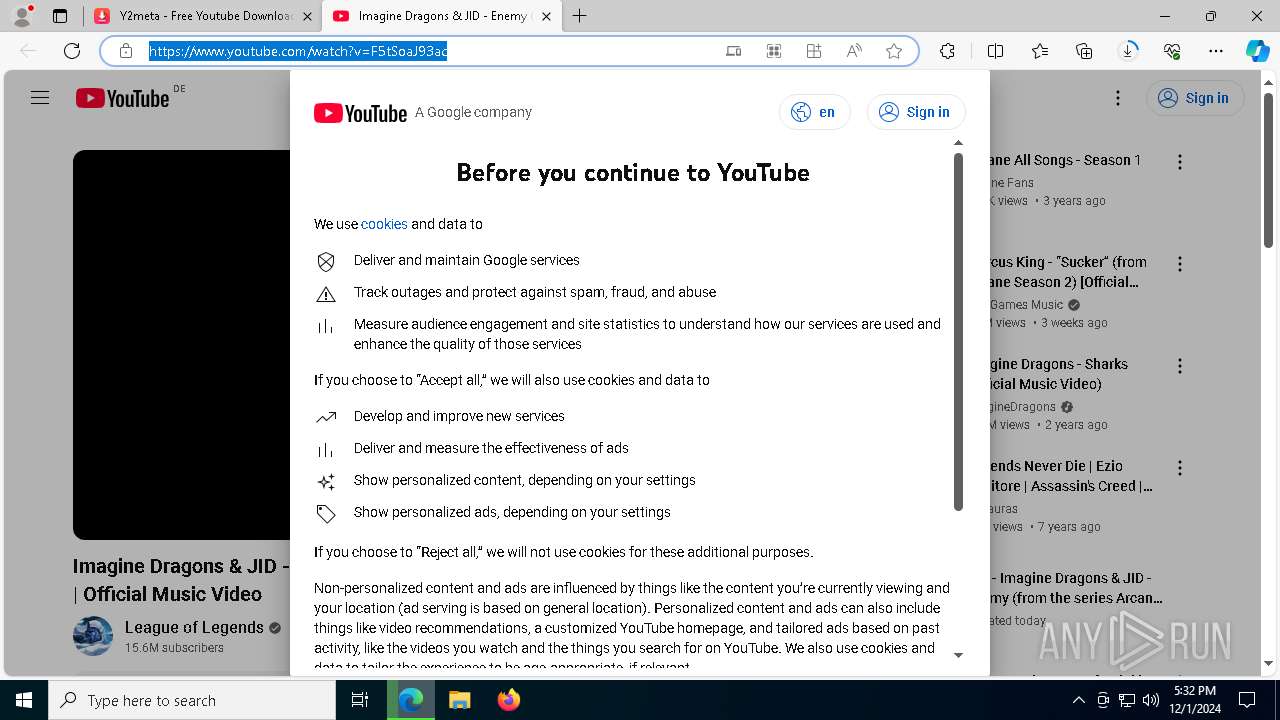Open the Downloads icon
The height and width of the screenshot is (720, 1280).
(1128, 51)
